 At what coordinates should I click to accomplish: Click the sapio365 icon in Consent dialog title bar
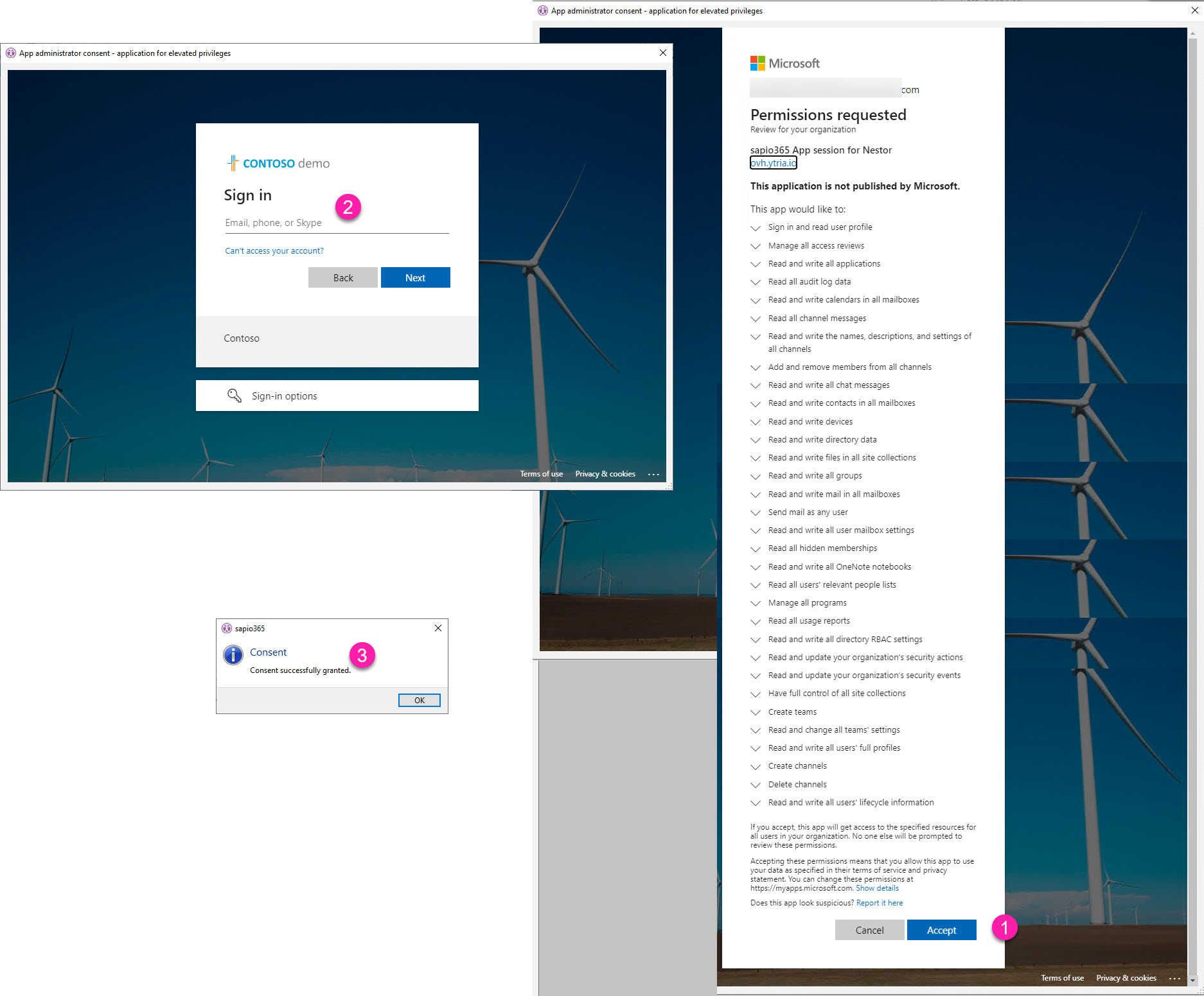(x=227, y=628)
